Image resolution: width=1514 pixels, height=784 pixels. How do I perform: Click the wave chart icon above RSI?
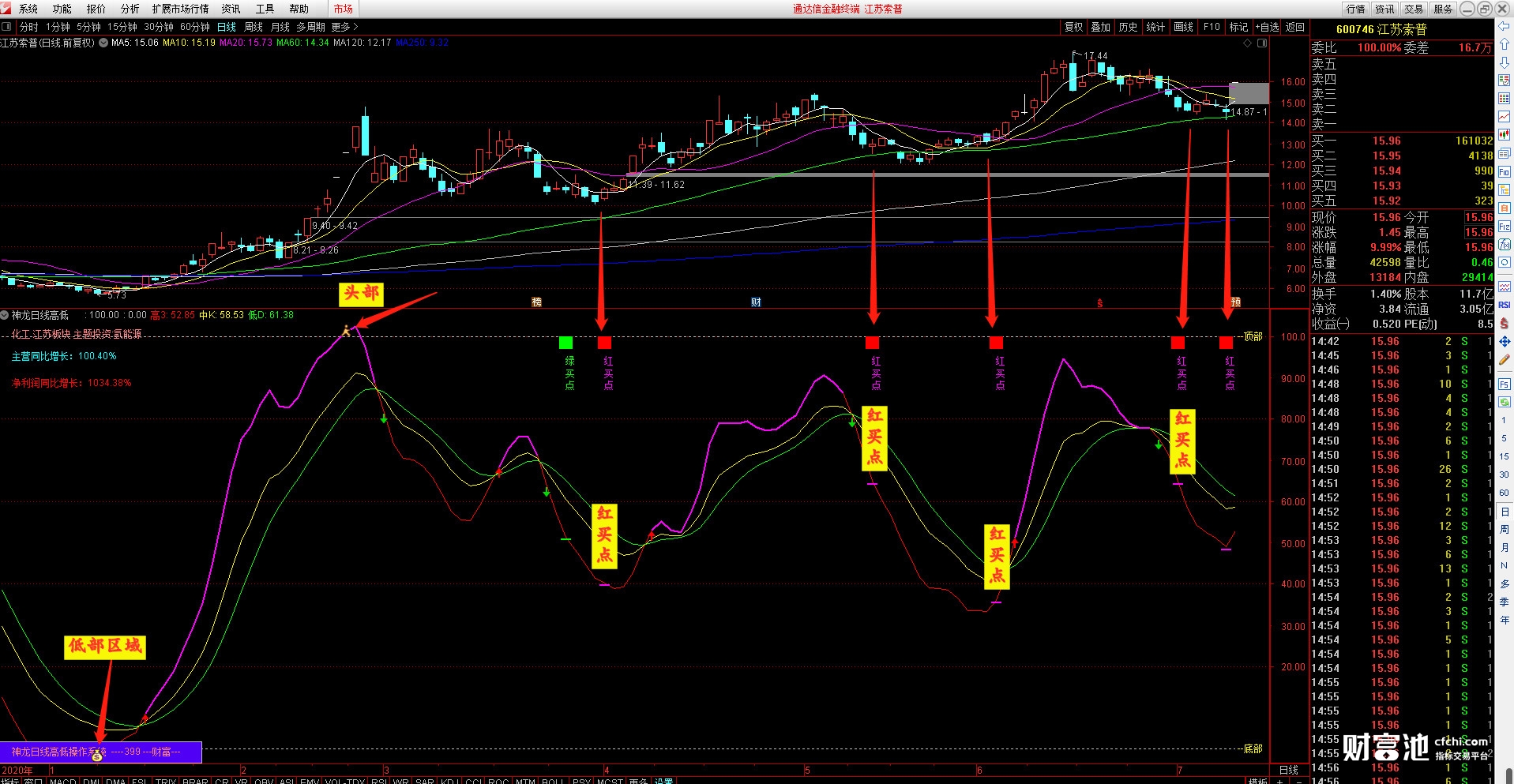click(1504, 287)
